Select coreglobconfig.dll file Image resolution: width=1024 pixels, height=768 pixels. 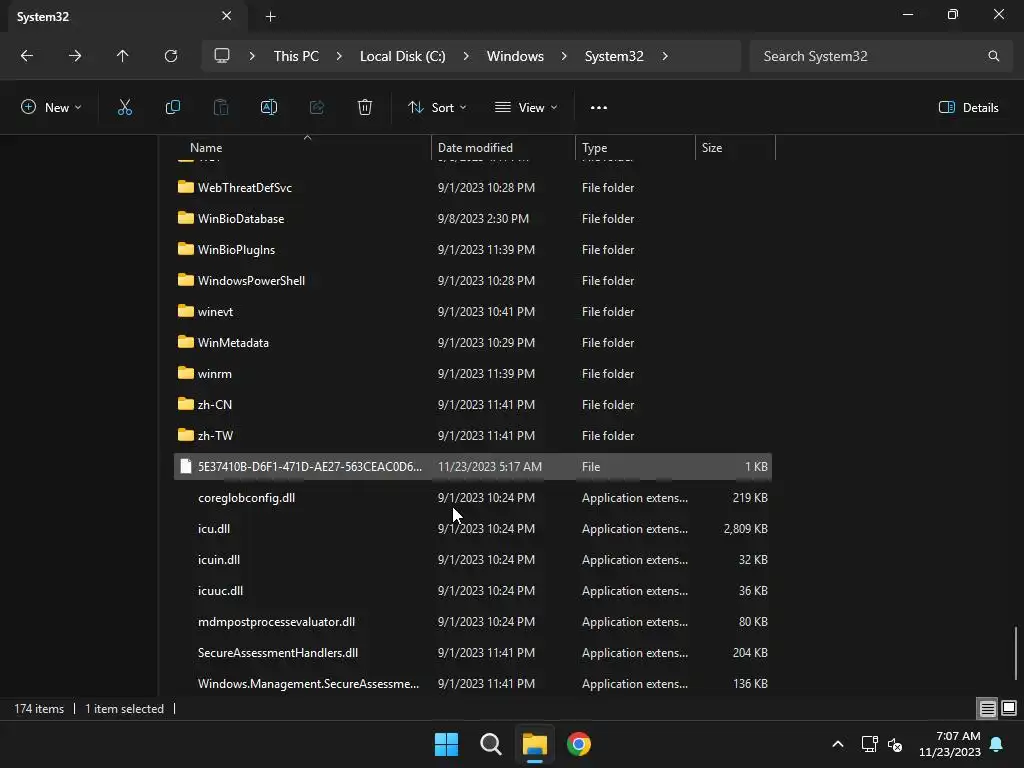(x=473, y=498)
